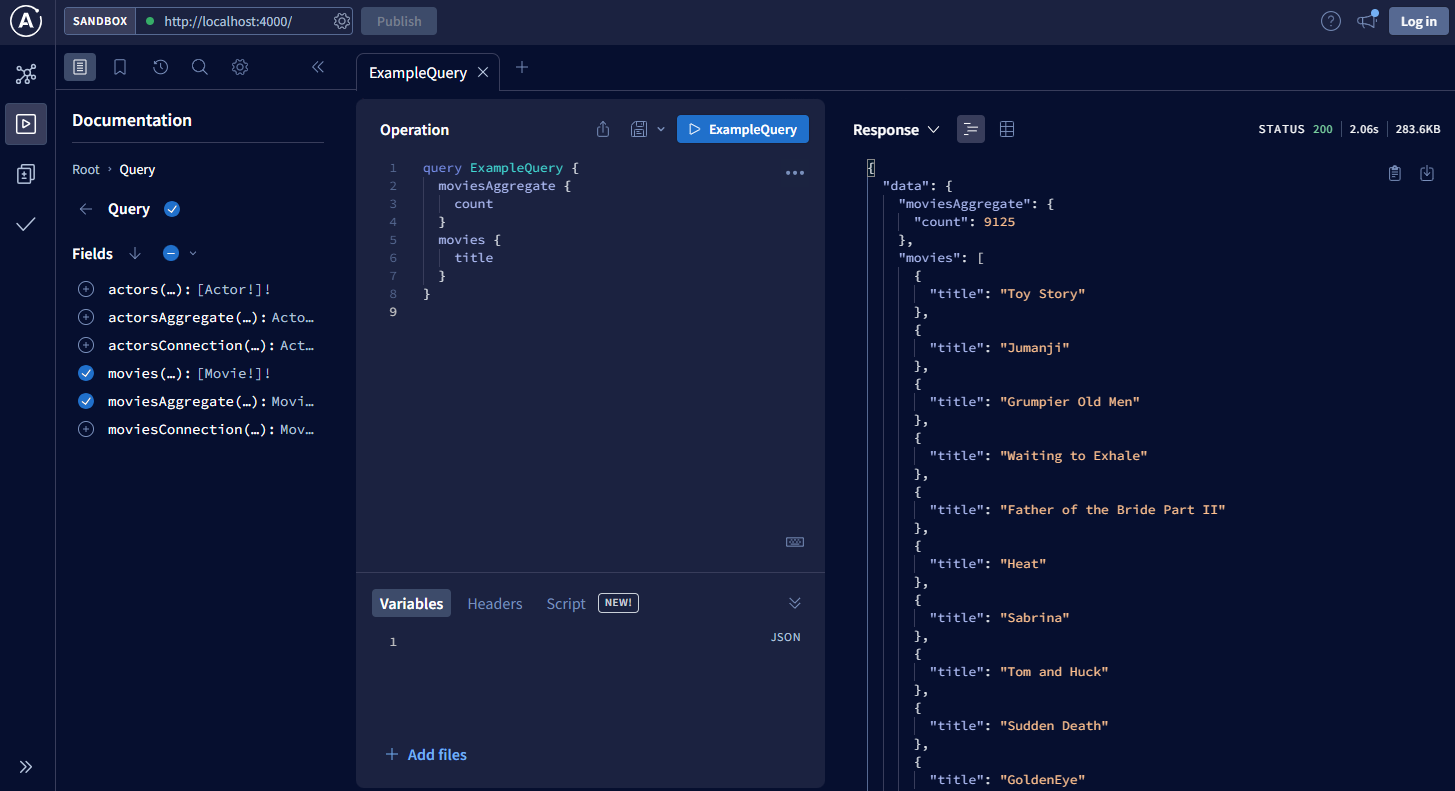Switch to the Script tab
The width and height of the screenshot is (1455, 791).
click(x=566, y=603)
